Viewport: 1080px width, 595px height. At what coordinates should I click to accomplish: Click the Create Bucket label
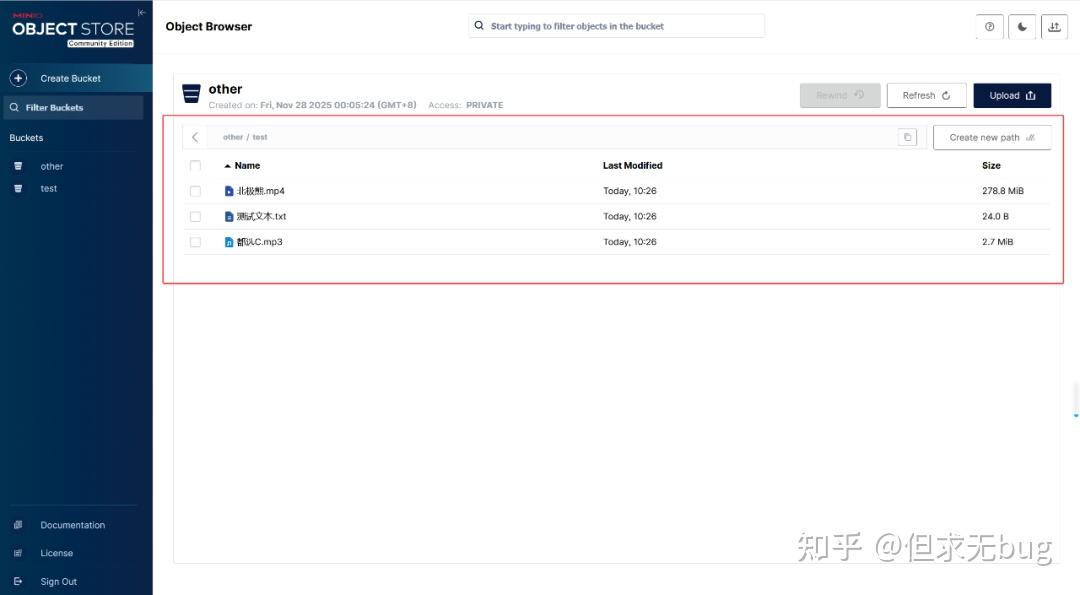[70, 79]
